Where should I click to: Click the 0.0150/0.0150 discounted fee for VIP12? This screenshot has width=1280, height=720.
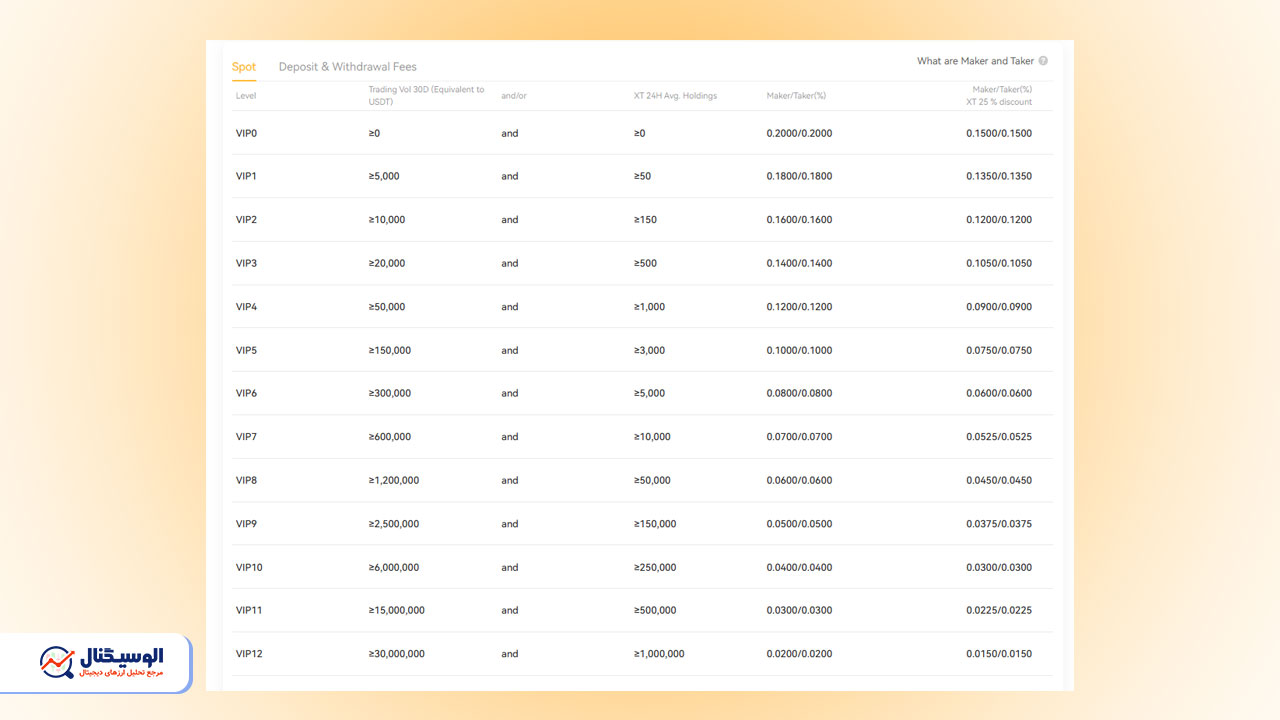click(x=999, y=654)
